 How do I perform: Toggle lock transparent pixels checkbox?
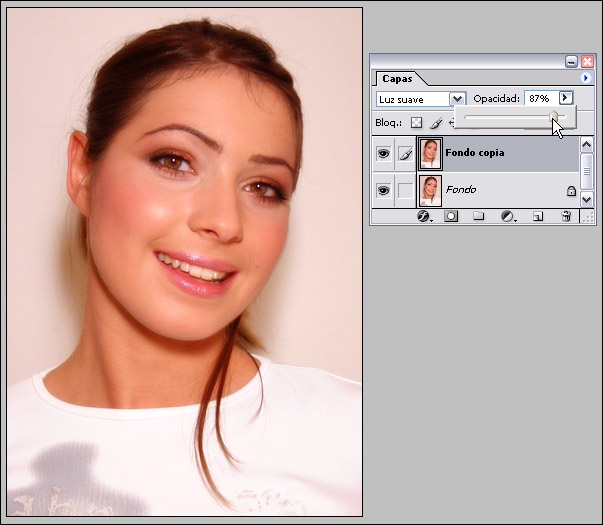[417, 122]
